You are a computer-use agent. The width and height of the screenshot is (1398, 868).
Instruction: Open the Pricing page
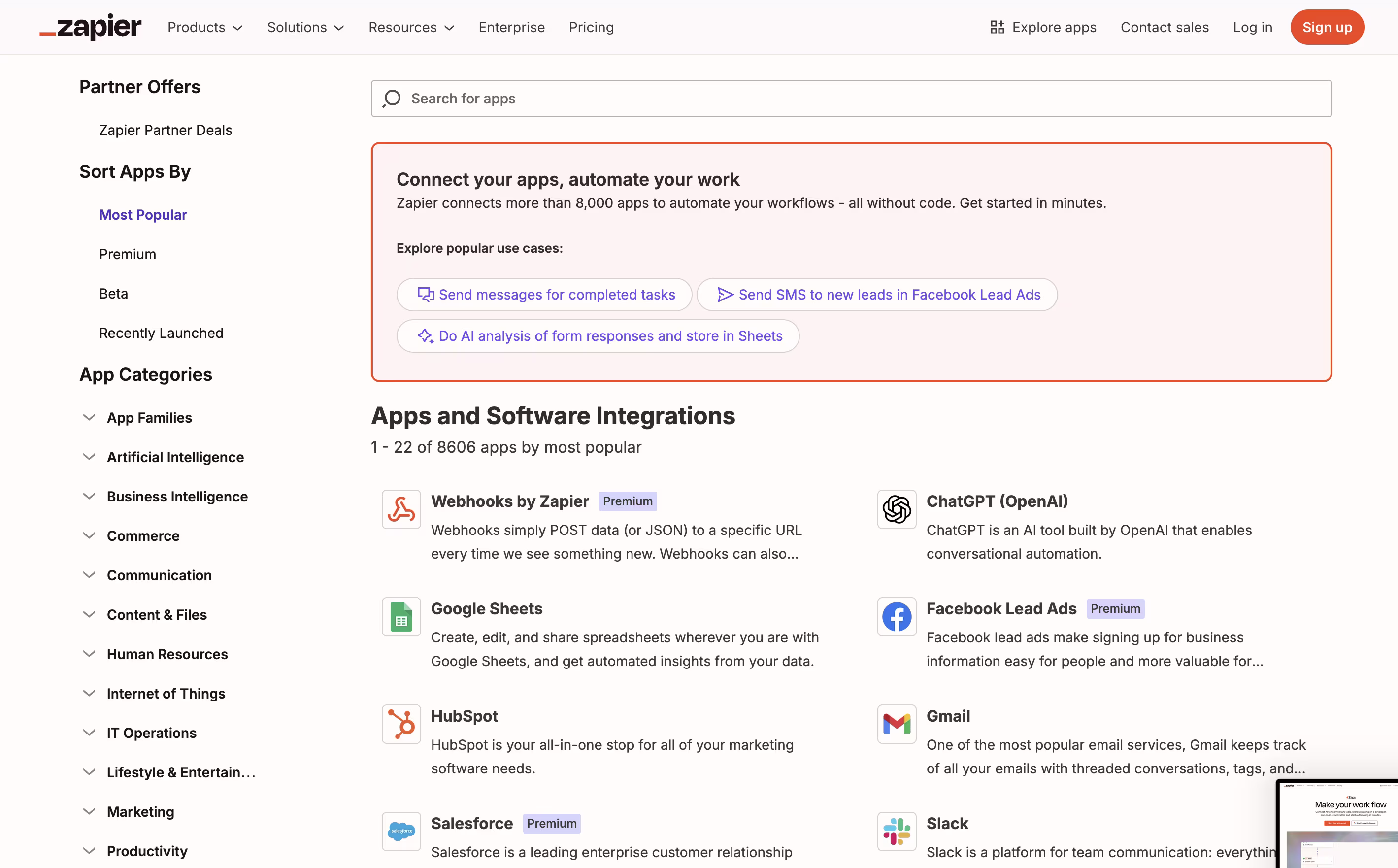point(591,27)
